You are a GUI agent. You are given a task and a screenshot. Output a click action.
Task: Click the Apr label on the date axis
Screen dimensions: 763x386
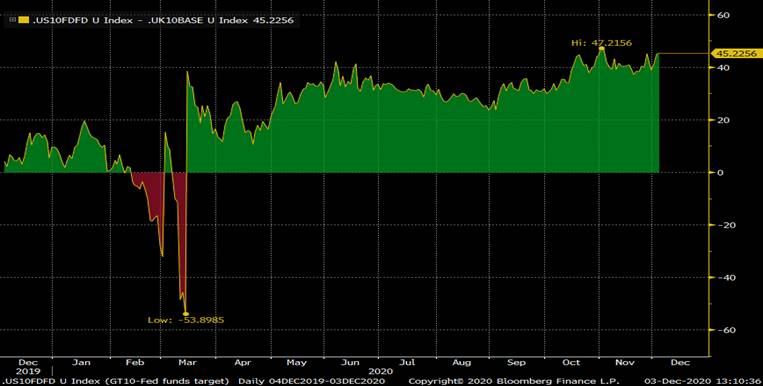[x=242, y=363]
